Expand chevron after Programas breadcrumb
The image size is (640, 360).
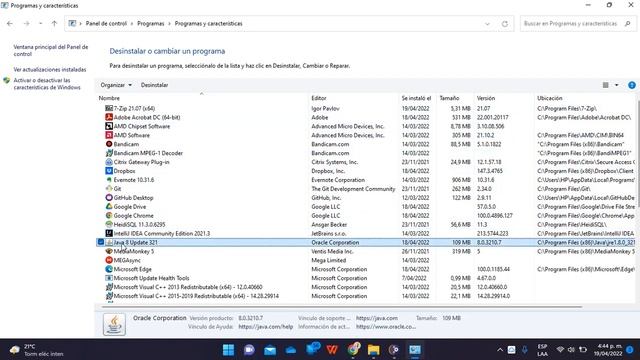pyautogui.click(x=169, y=24)
